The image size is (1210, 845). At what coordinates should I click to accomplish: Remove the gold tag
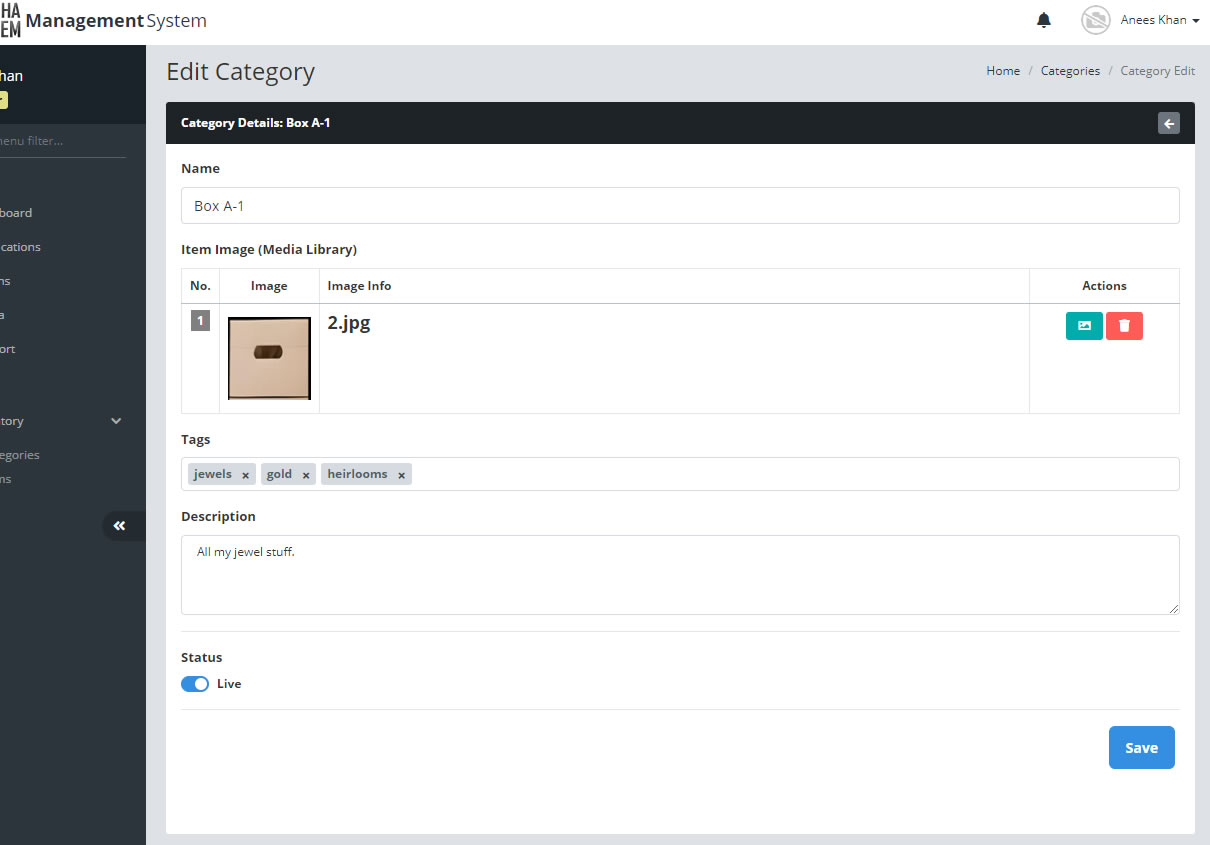coord(306,475)
